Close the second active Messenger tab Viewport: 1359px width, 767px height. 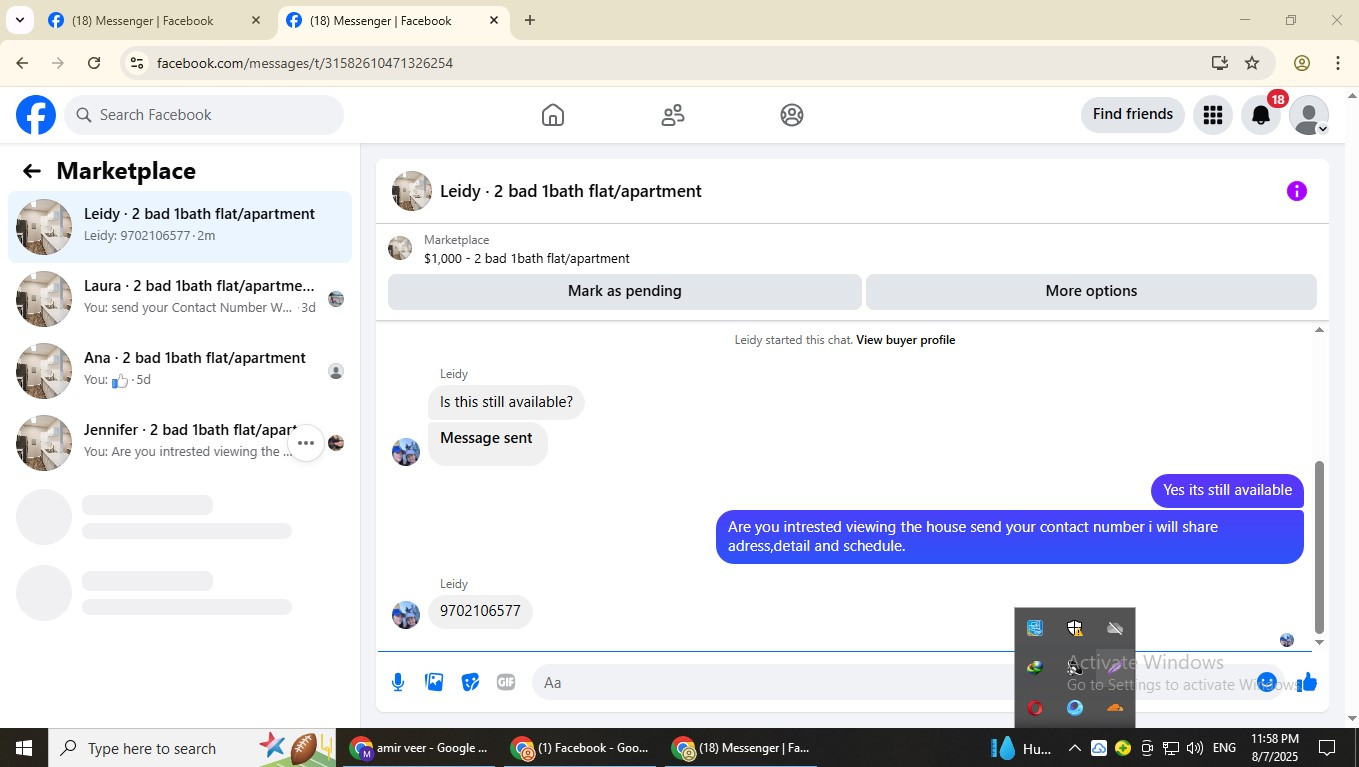click(x=494, y=20)
